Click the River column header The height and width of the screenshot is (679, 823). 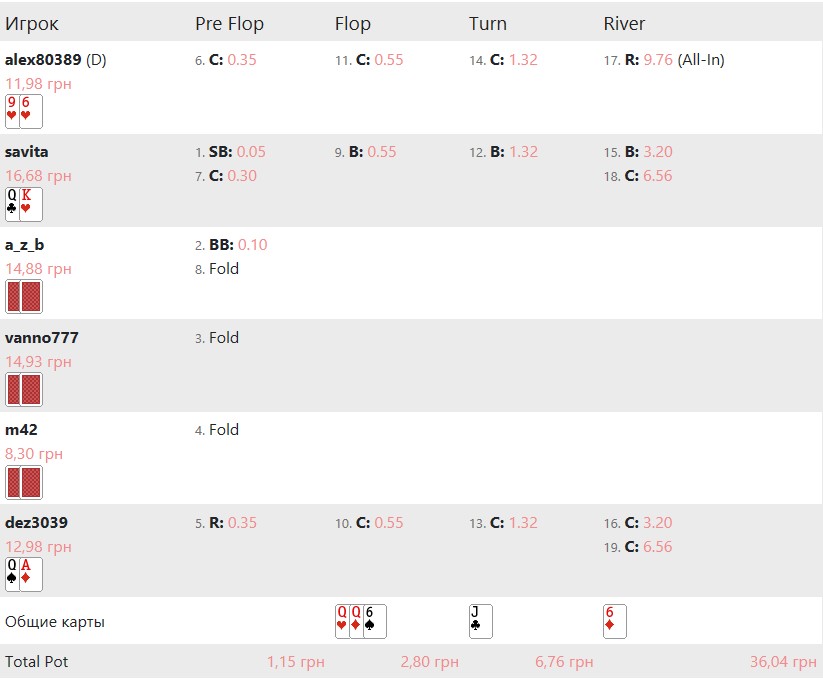(624, 24)
